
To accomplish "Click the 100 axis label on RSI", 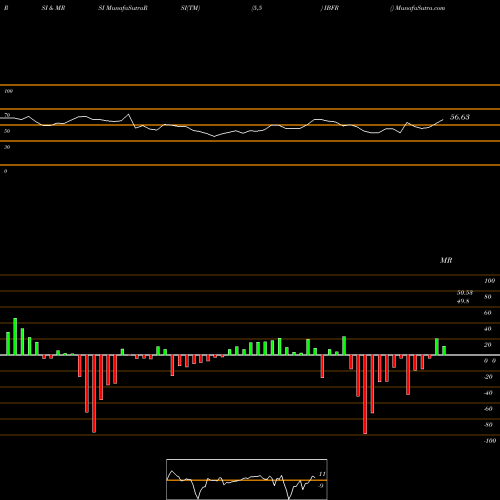I will click(8, 91).
